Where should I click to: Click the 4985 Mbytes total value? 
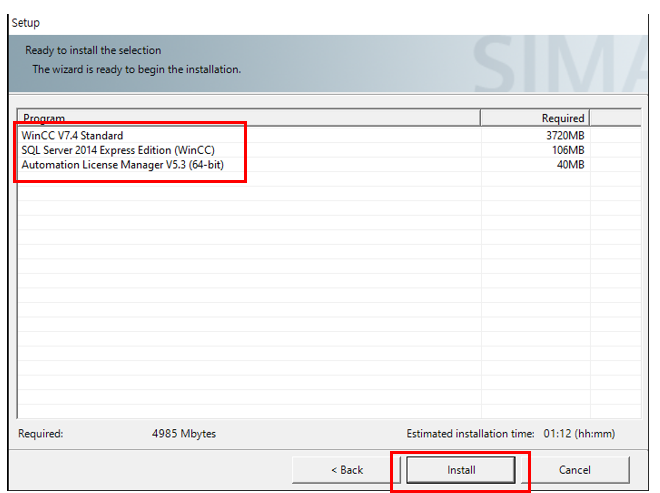(x=184, y=433)
